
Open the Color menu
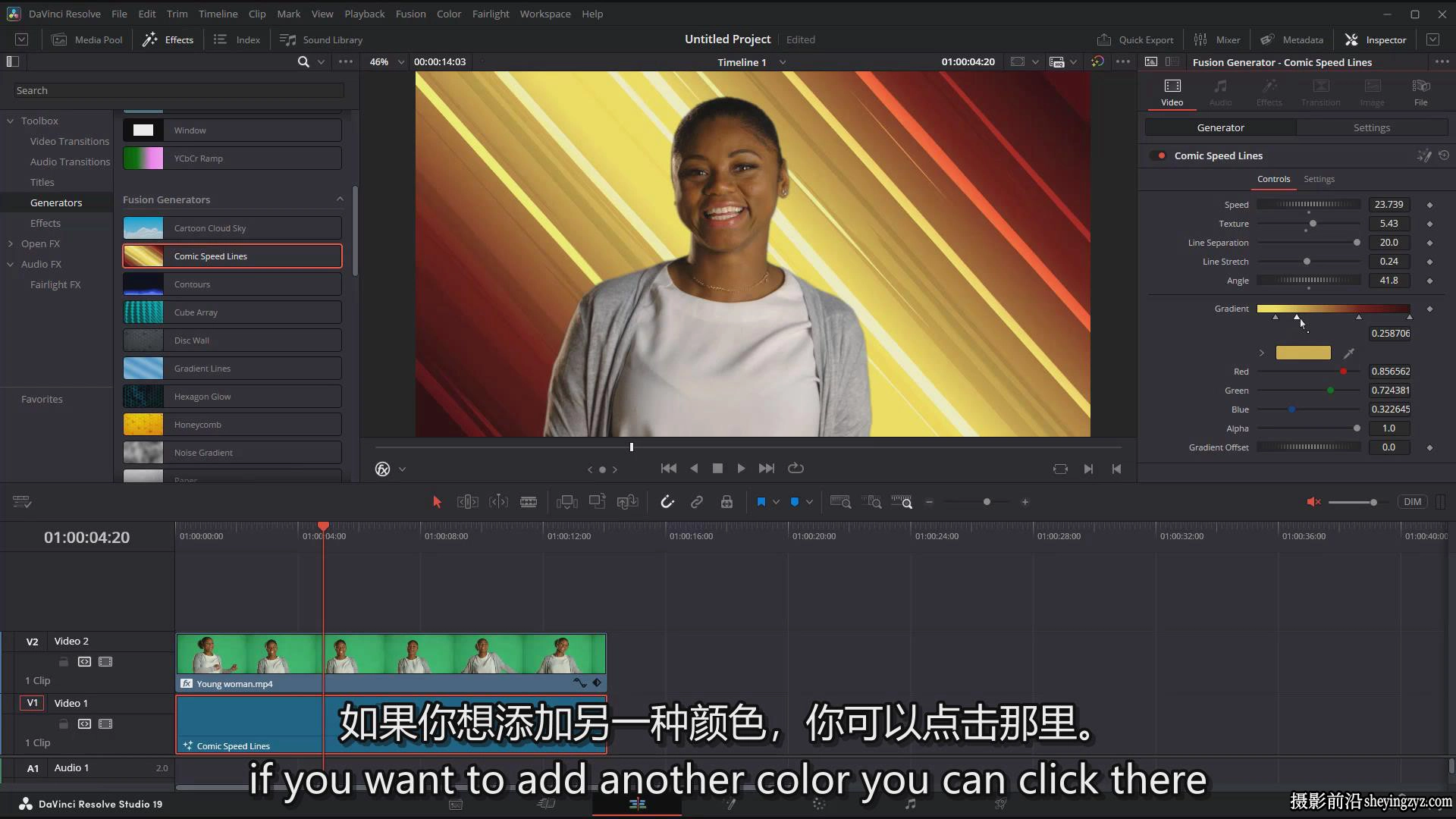point(449,14)
